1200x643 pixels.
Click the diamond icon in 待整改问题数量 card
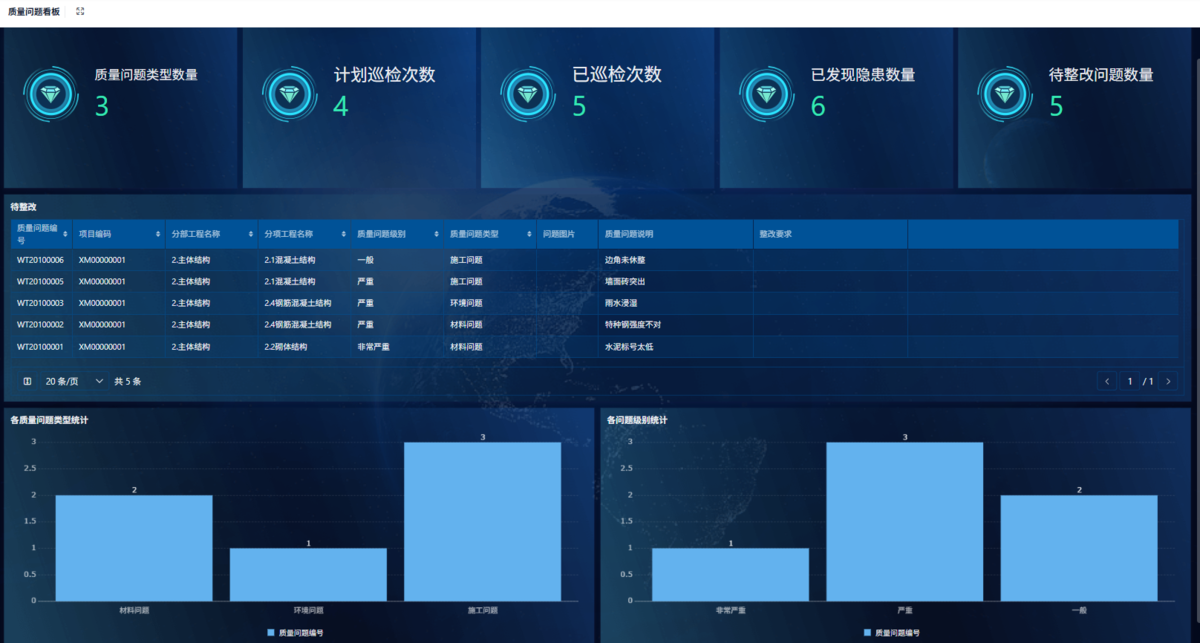(x=1005, y=95)
